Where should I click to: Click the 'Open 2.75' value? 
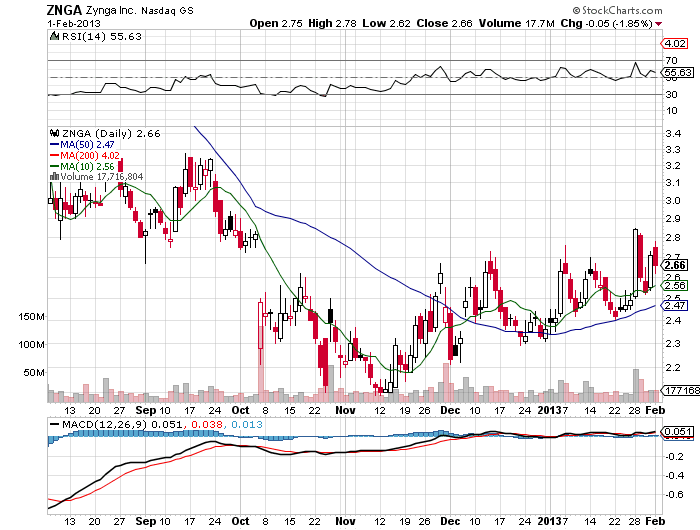coord(276,23)
